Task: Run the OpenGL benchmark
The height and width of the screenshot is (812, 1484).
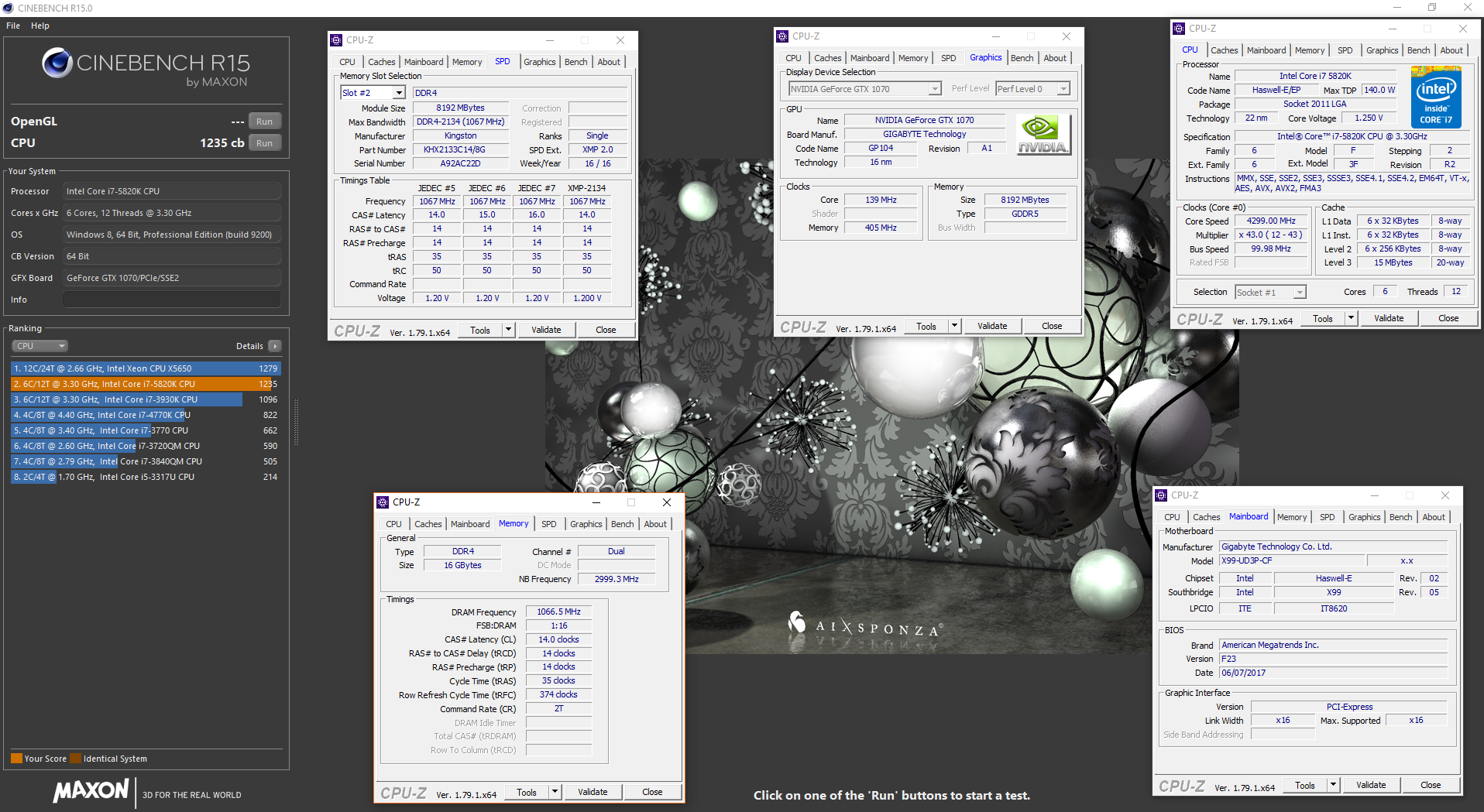Action: point(265,122)
